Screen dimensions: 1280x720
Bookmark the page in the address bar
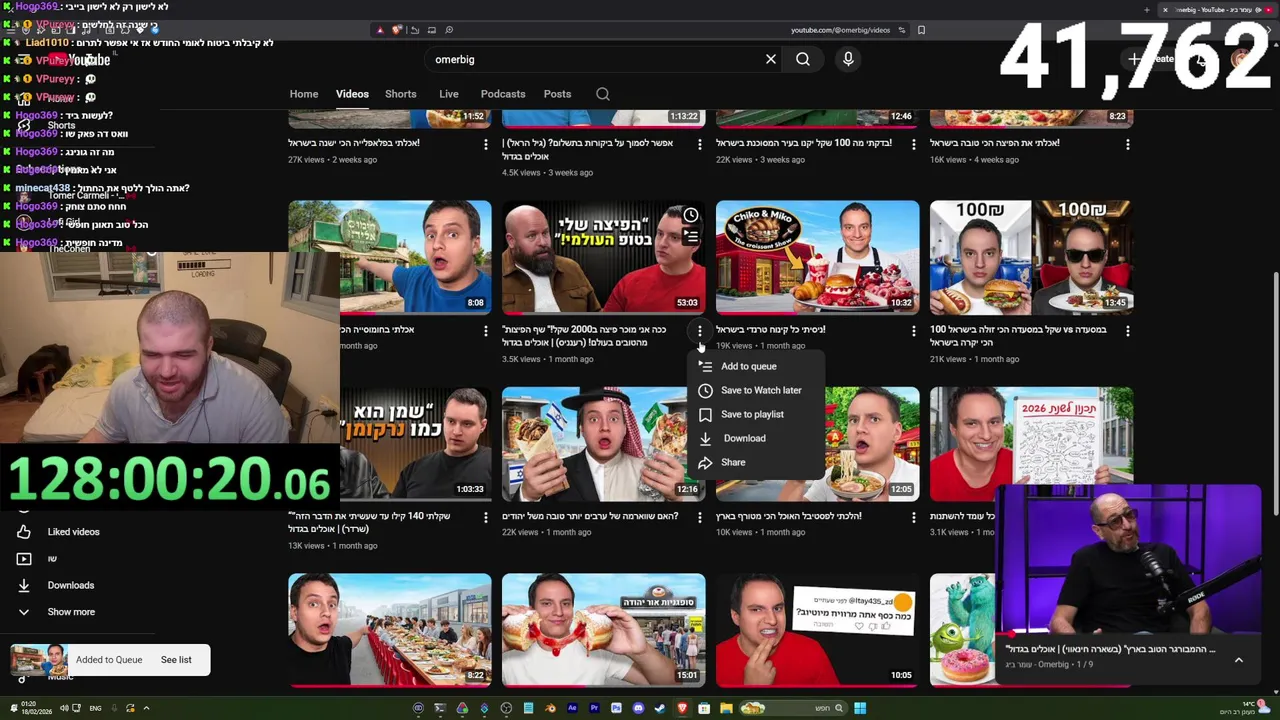pyautogui.click(x=921, y=30)
